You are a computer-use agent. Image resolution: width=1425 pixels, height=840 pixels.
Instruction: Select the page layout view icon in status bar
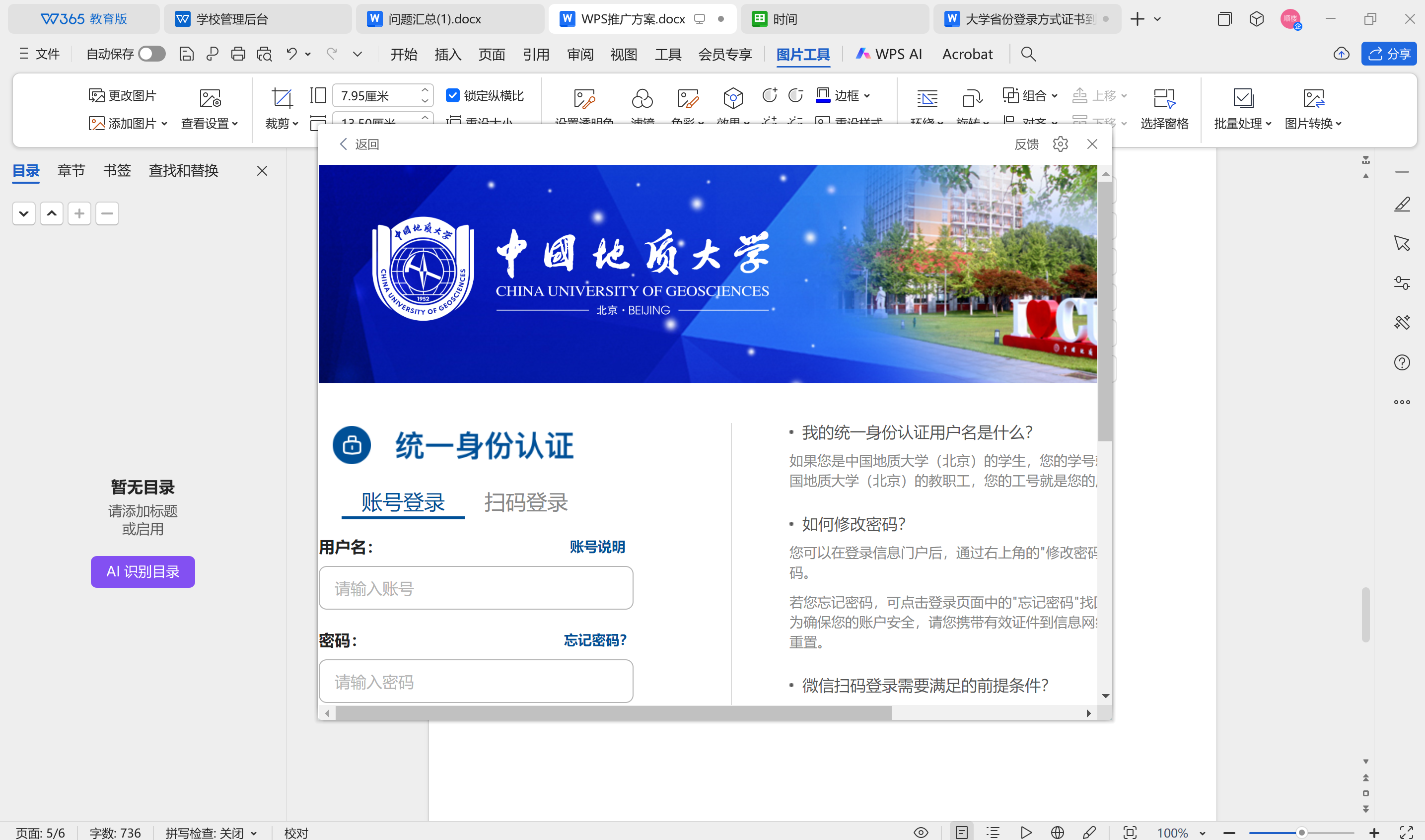click(962, 832)
